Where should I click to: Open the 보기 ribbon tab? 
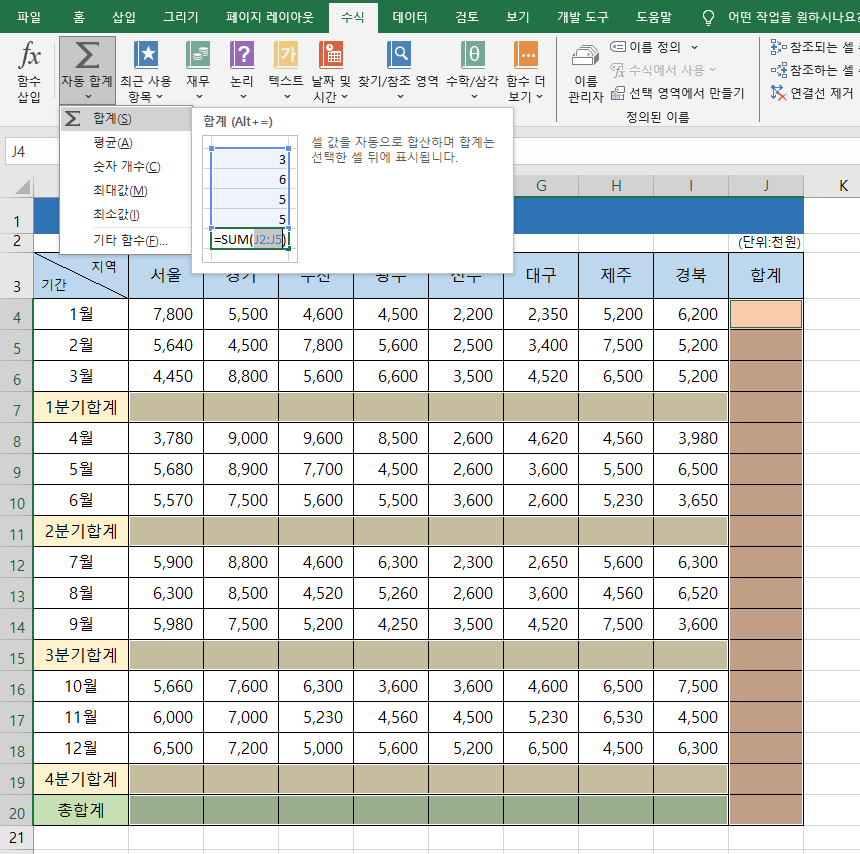pos(518,17)
